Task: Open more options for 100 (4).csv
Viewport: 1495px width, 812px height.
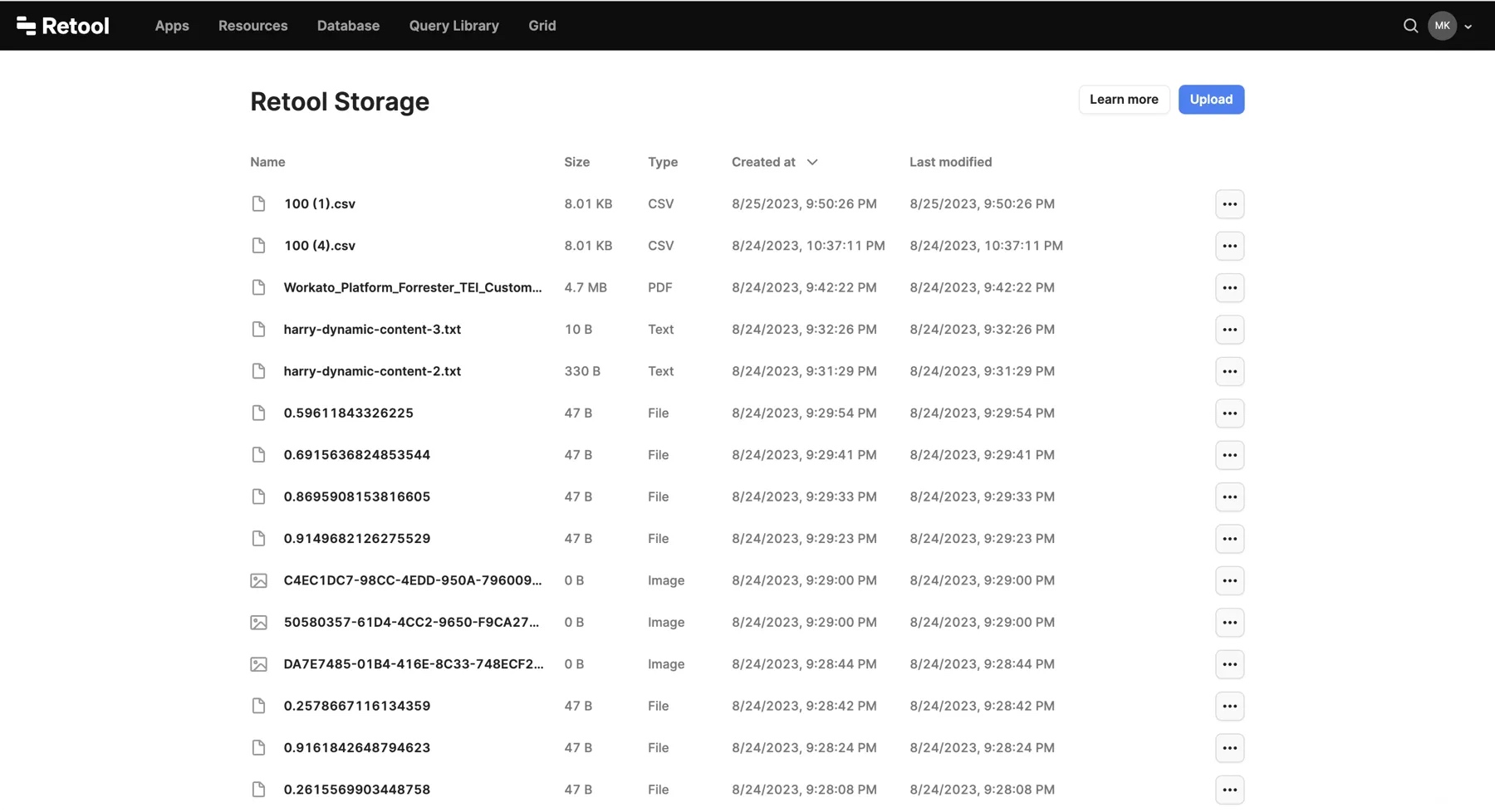Action: coord(1229,246)
